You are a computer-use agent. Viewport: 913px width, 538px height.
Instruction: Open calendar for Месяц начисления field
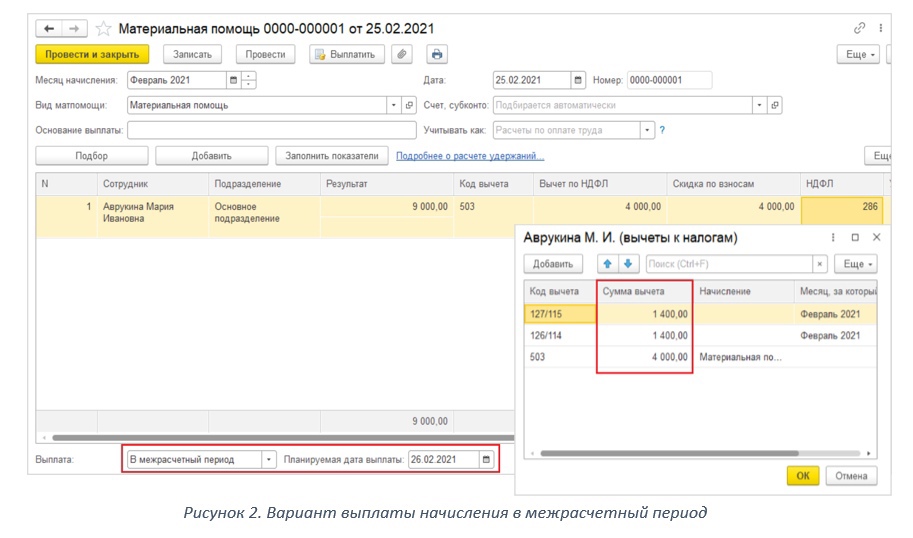pyautogui.click(x=233, y=80)
